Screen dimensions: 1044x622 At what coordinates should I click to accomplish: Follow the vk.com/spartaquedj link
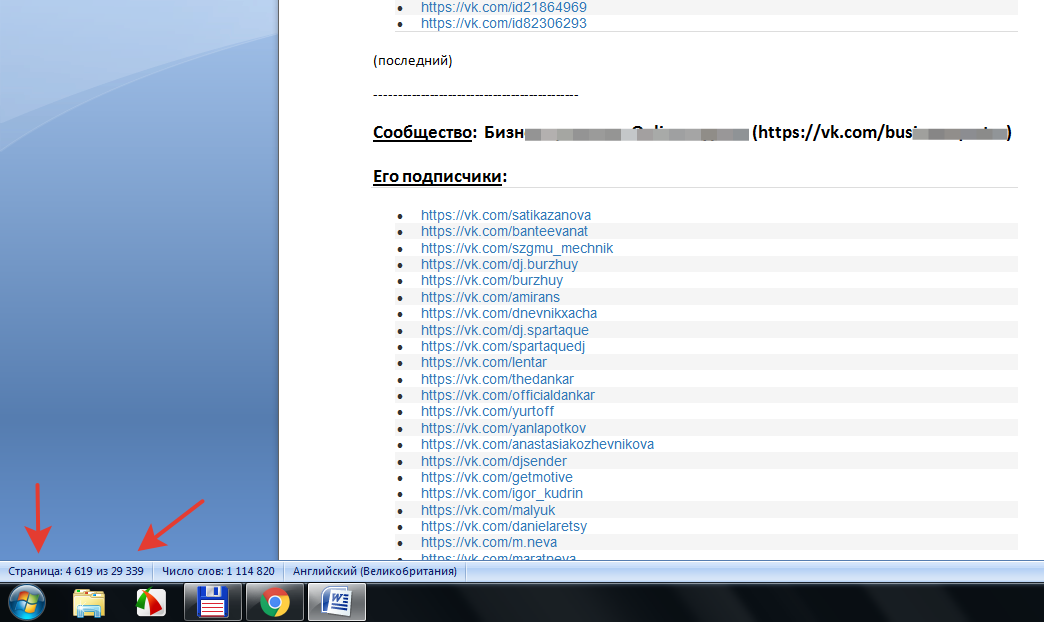[x=503, y=346]
